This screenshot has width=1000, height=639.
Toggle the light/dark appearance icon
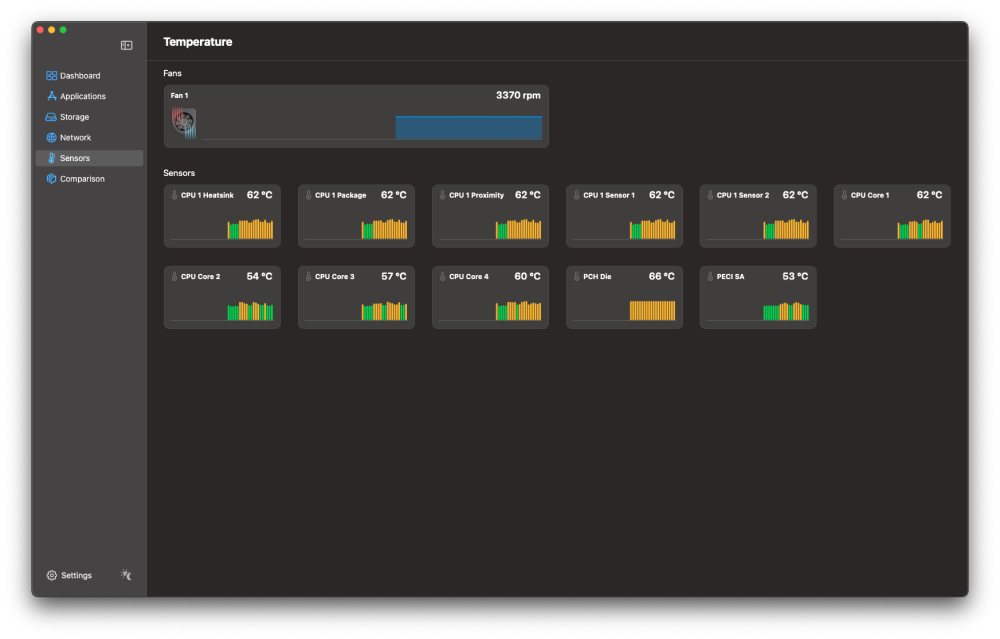[x=126, y=575]
